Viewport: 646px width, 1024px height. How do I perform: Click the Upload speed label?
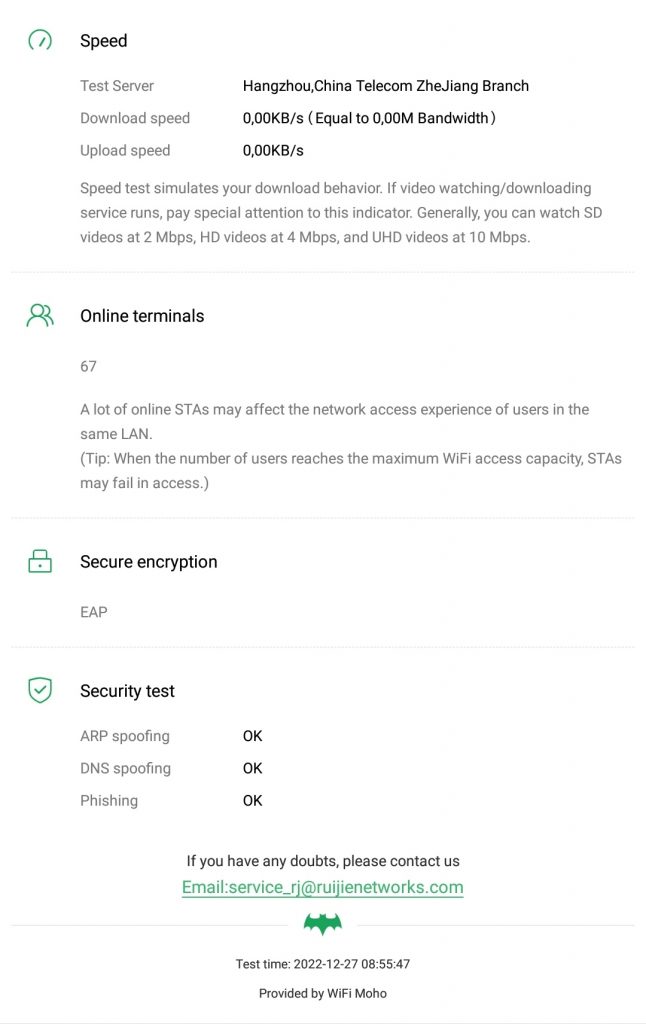click(125, 150)
